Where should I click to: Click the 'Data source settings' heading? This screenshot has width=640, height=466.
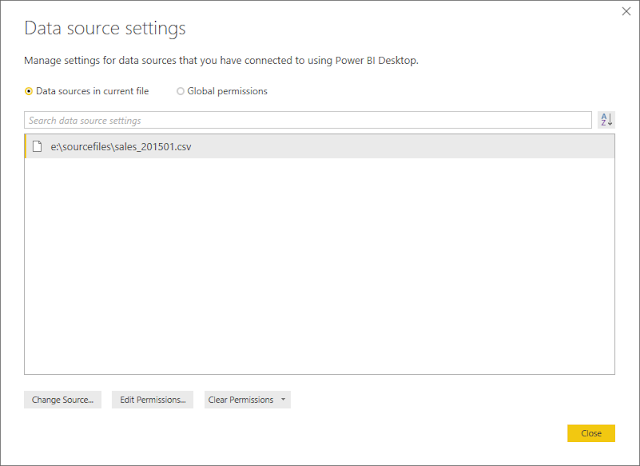105,29
